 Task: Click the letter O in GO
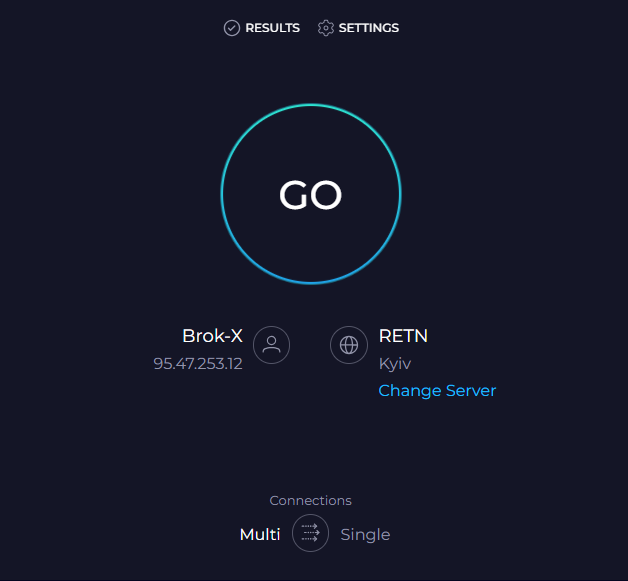point(326,195)
